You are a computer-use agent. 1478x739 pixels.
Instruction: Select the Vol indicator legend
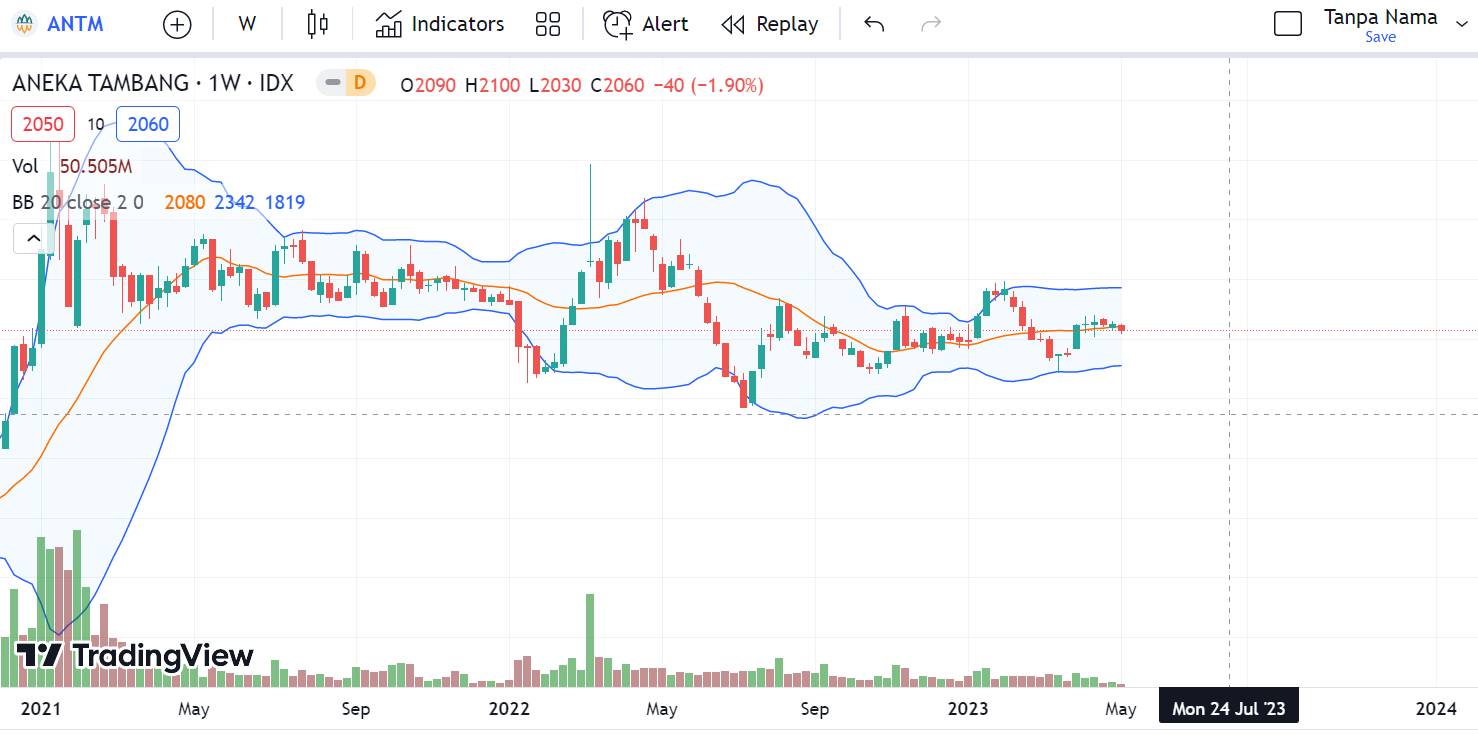(x=26, y=166)
